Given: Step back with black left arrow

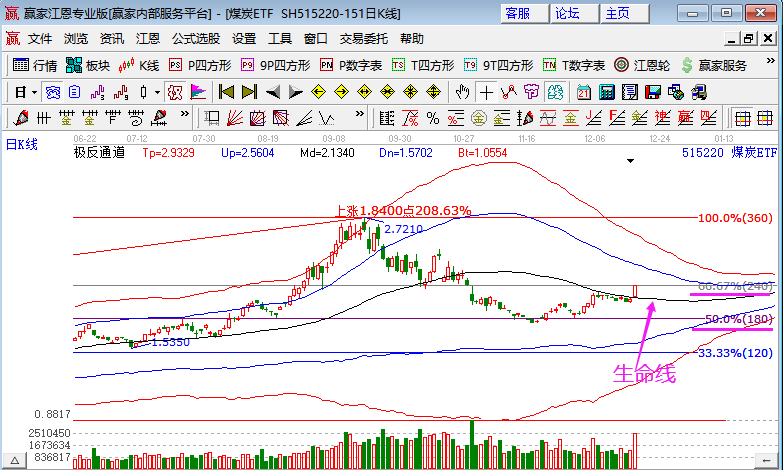Looking at the screenshot, I should pyautogui.click(x=273, y=92).
